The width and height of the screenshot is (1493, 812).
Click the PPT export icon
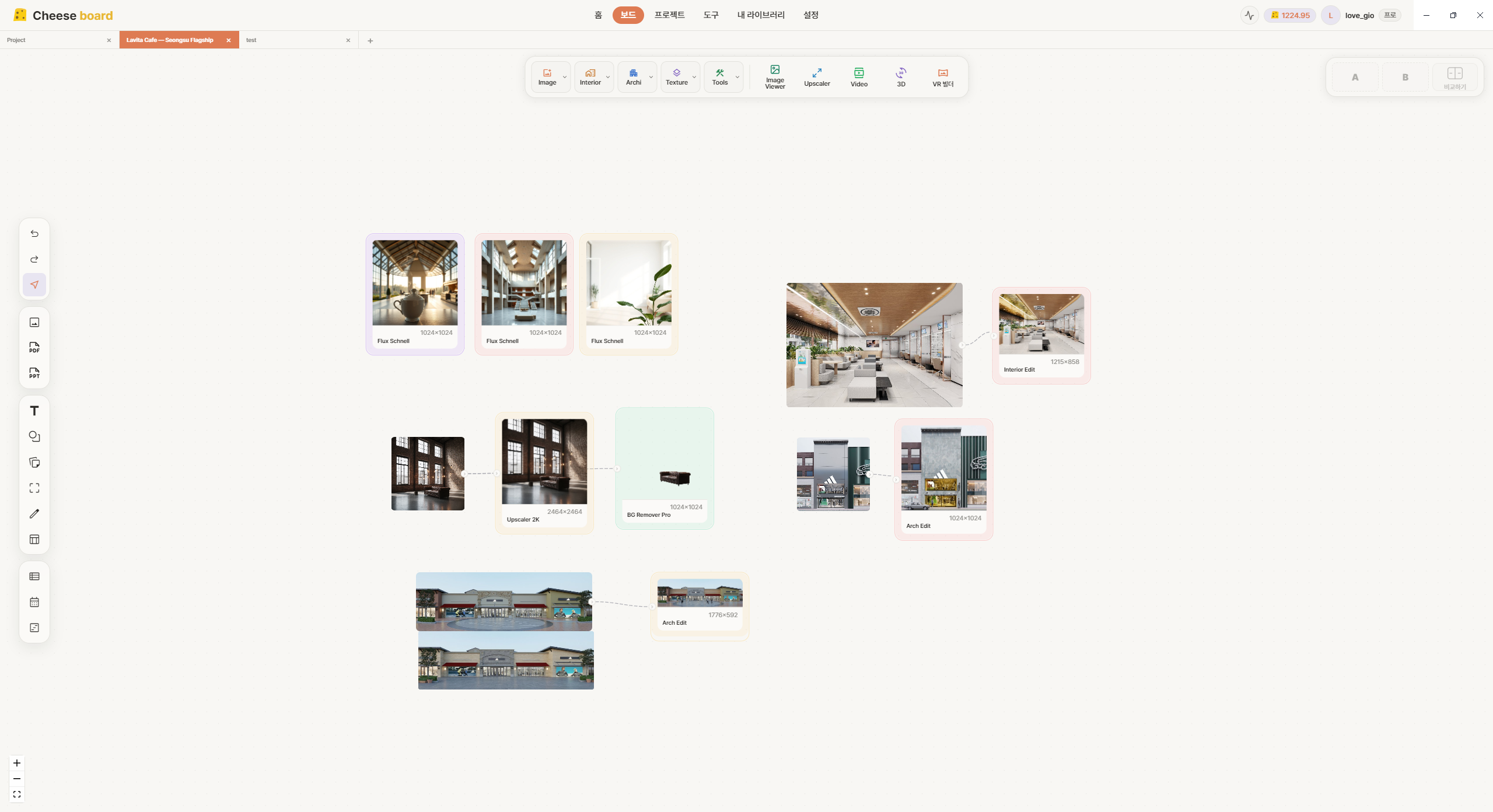(x=34, y=373)
